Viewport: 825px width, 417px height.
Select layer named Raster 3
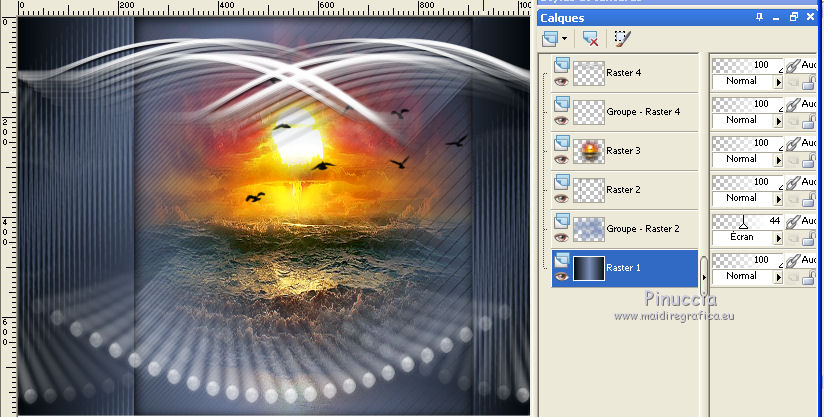pyautogui.click(x=623, y=151)
